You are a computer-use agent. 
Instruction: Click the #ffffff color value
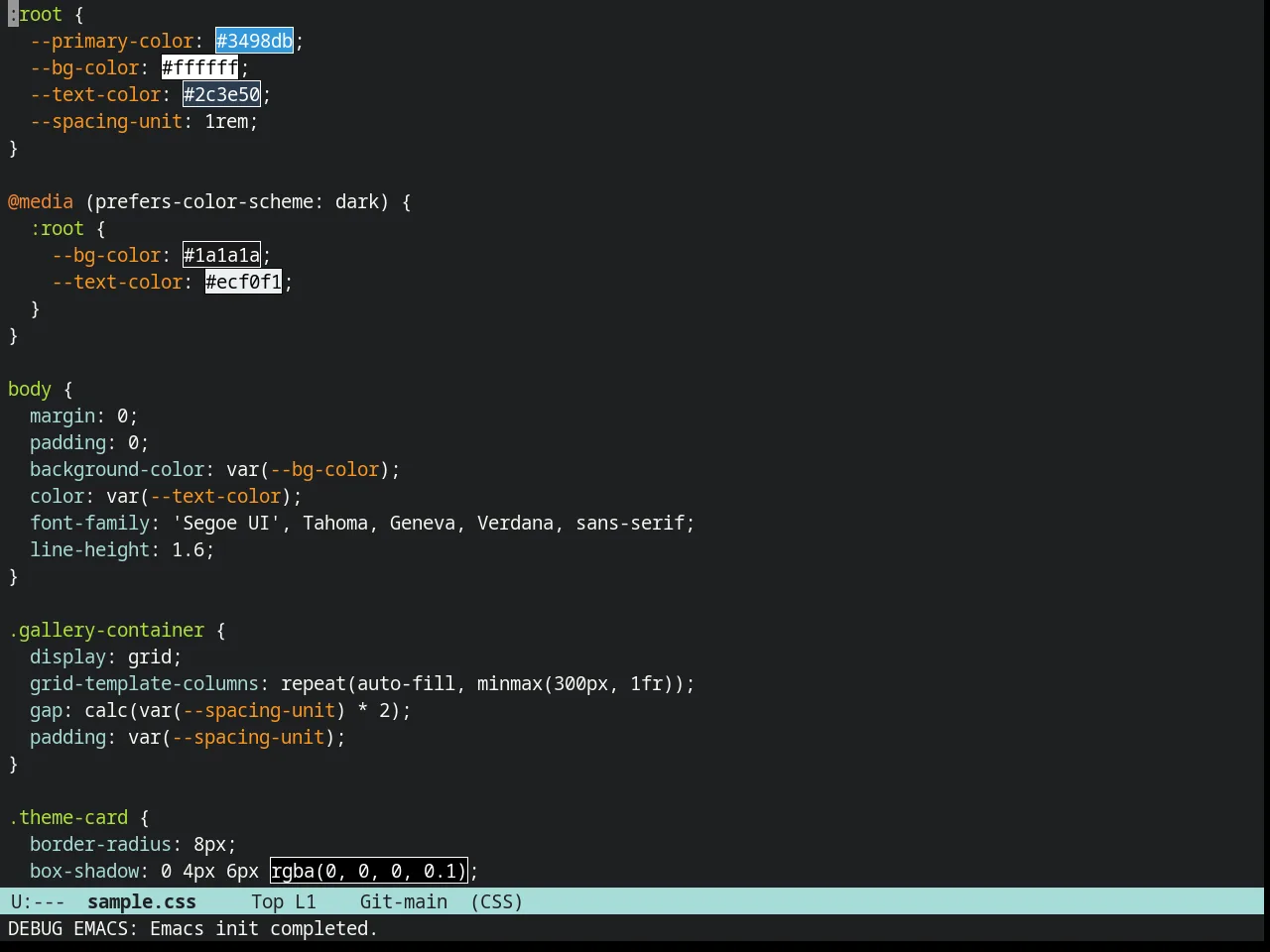[199, 67]
